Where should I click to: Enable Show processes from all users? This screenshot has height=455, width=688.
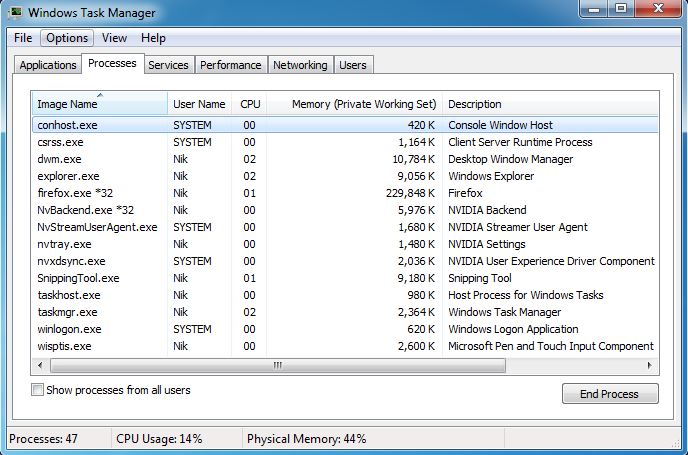38,390
